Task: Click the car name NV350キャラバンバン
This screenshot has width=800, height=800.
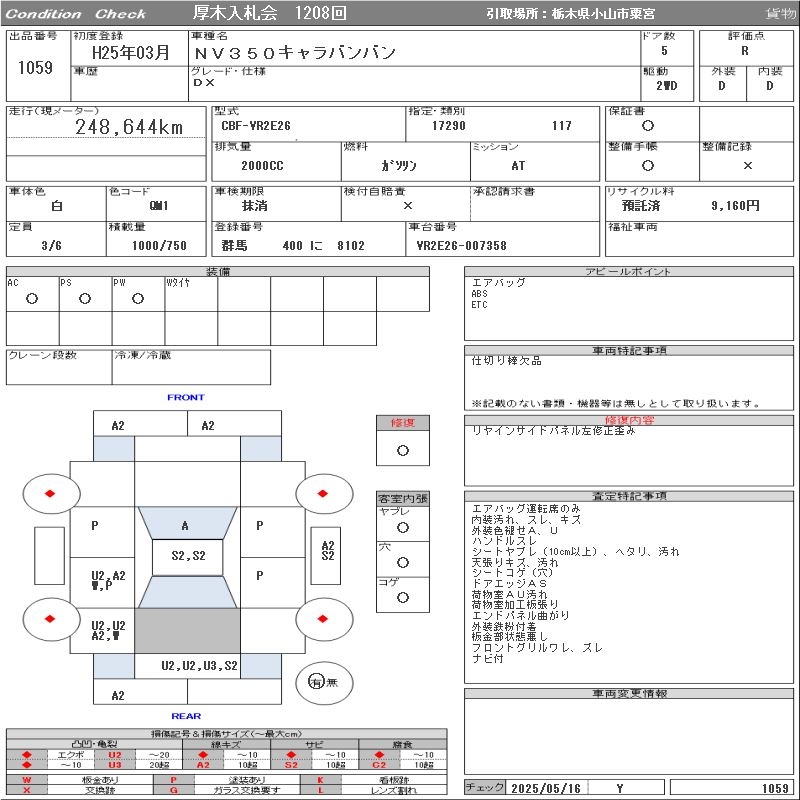Action: (x=295, y=52)
